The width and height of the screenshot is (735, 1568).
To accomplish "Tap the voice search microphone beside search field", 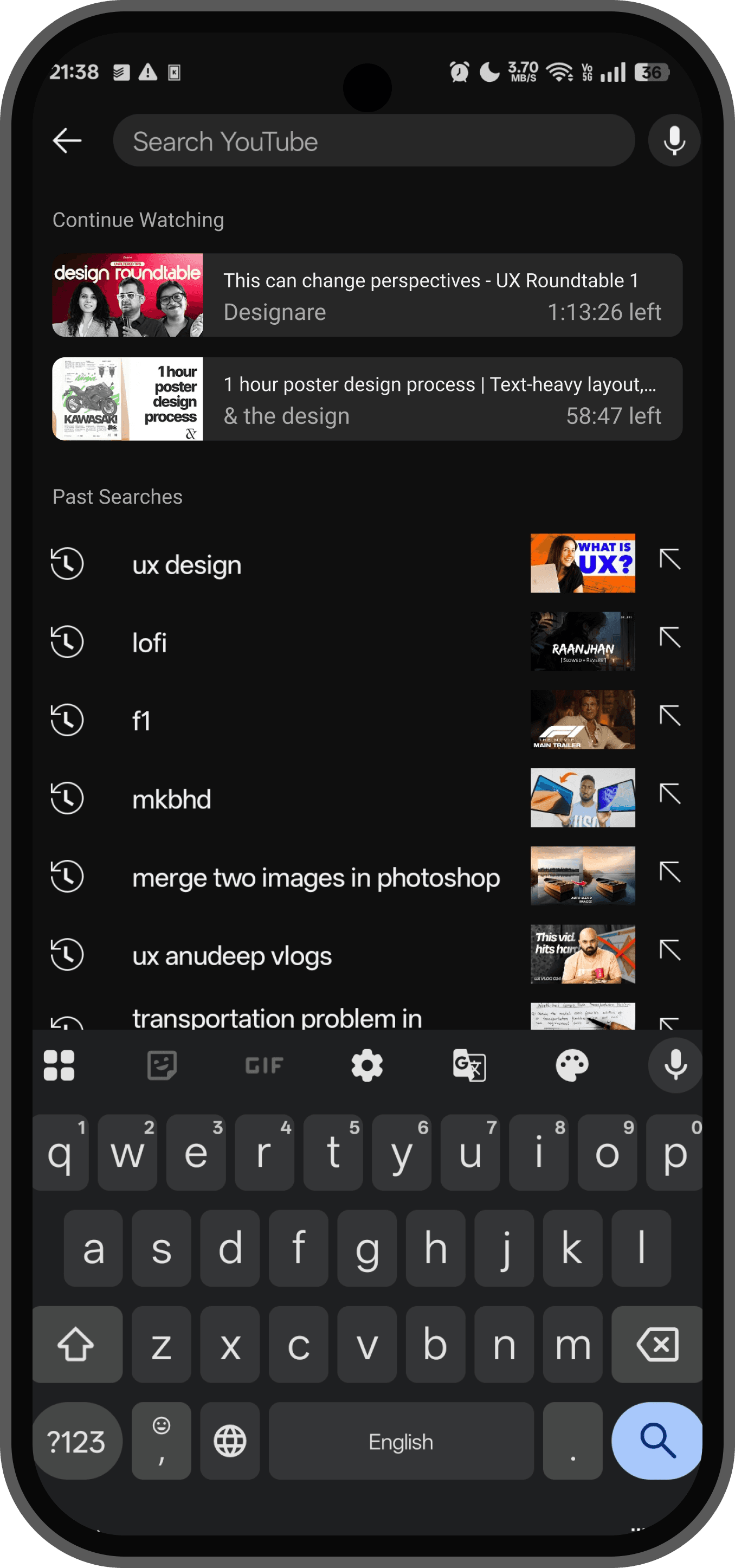I will pyautogui.click(x=674, y=140).
